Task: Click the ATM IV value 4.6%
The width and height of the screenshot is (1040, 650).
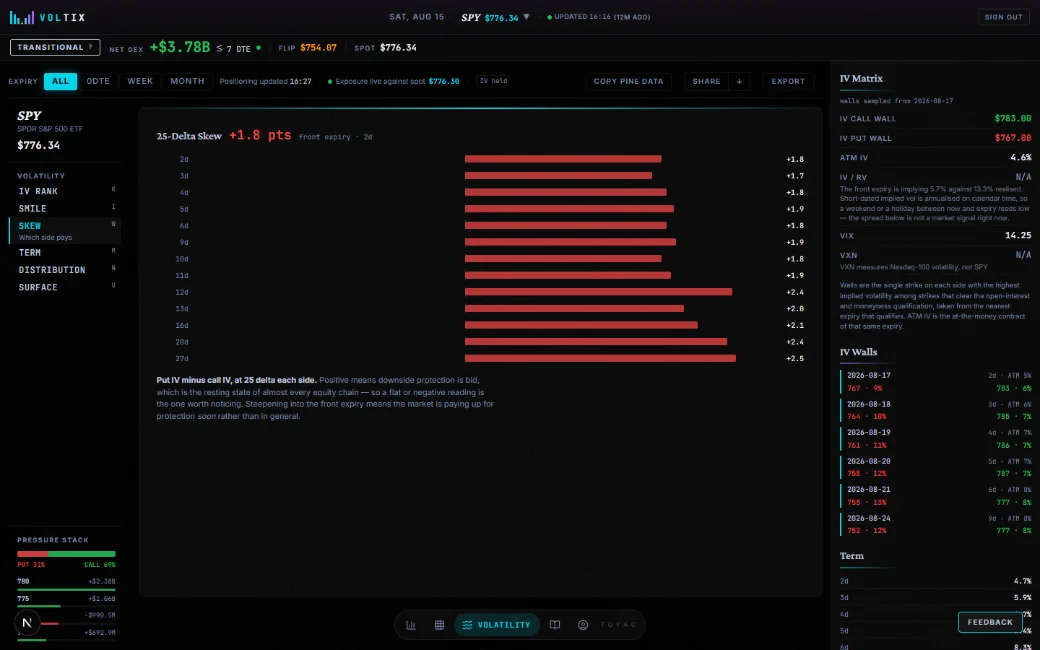Action: [x=1021, y=158]
